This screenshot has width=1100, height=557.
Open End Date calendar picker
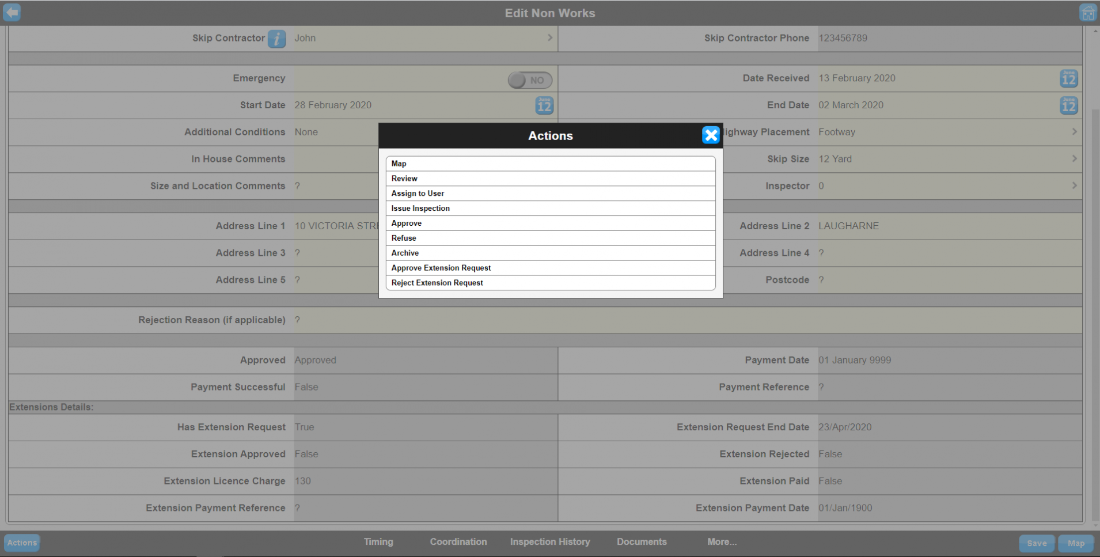pyautogui.click(x=1068, y=105)
